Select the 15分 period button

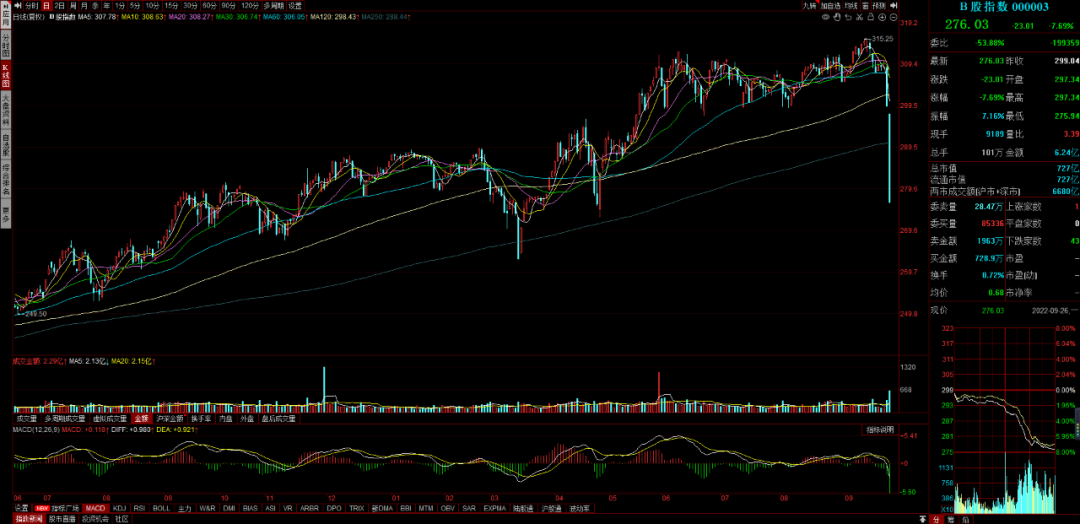171,5
